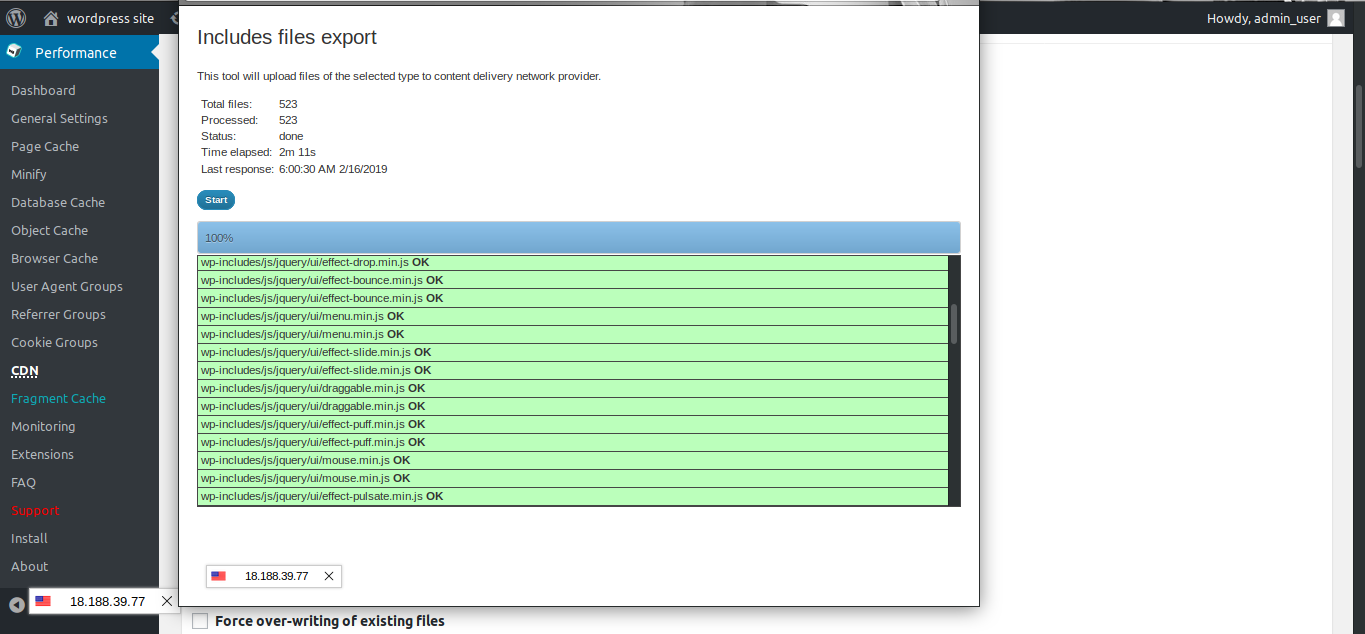Screen dimensions: 1365x634
Task: Click the US flag in the dialog IP badge
Action: click(x=219, y=576)
